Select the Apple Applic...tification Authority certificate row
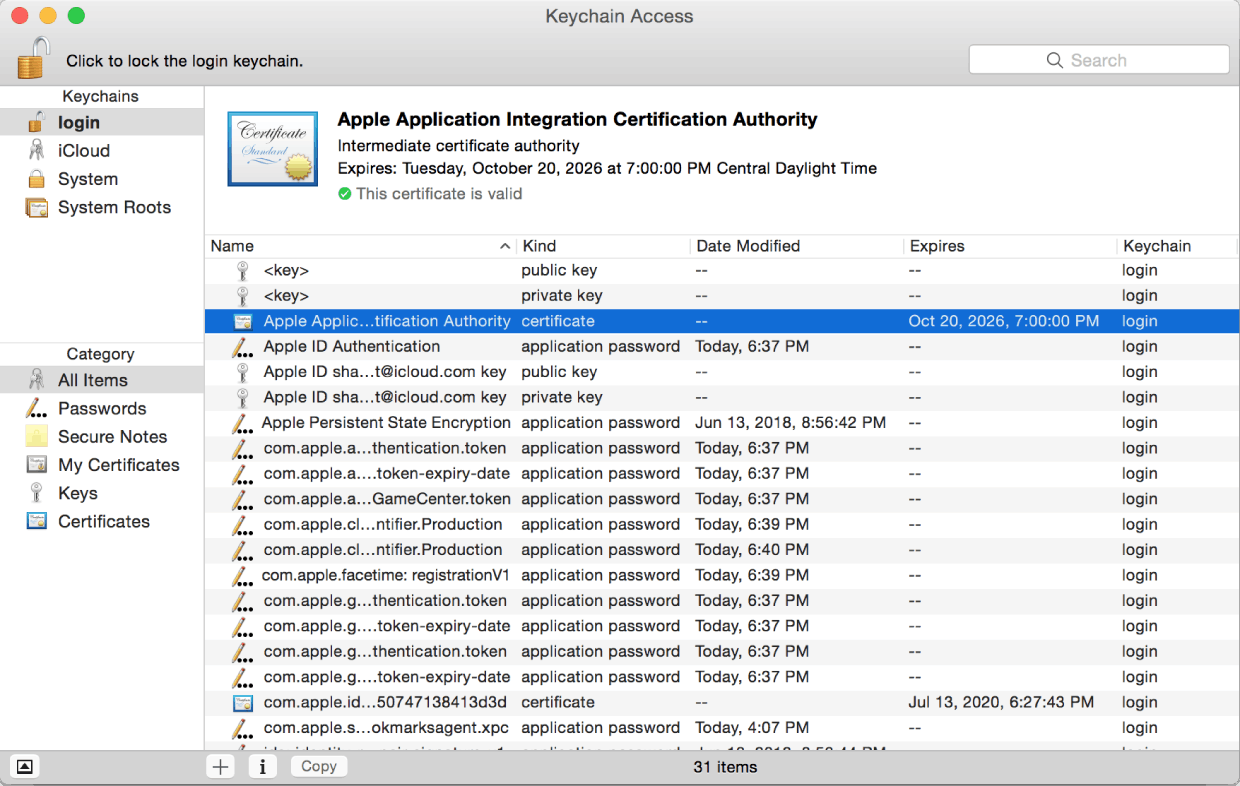Viewport: 1240px width, 786px height. 722,321
